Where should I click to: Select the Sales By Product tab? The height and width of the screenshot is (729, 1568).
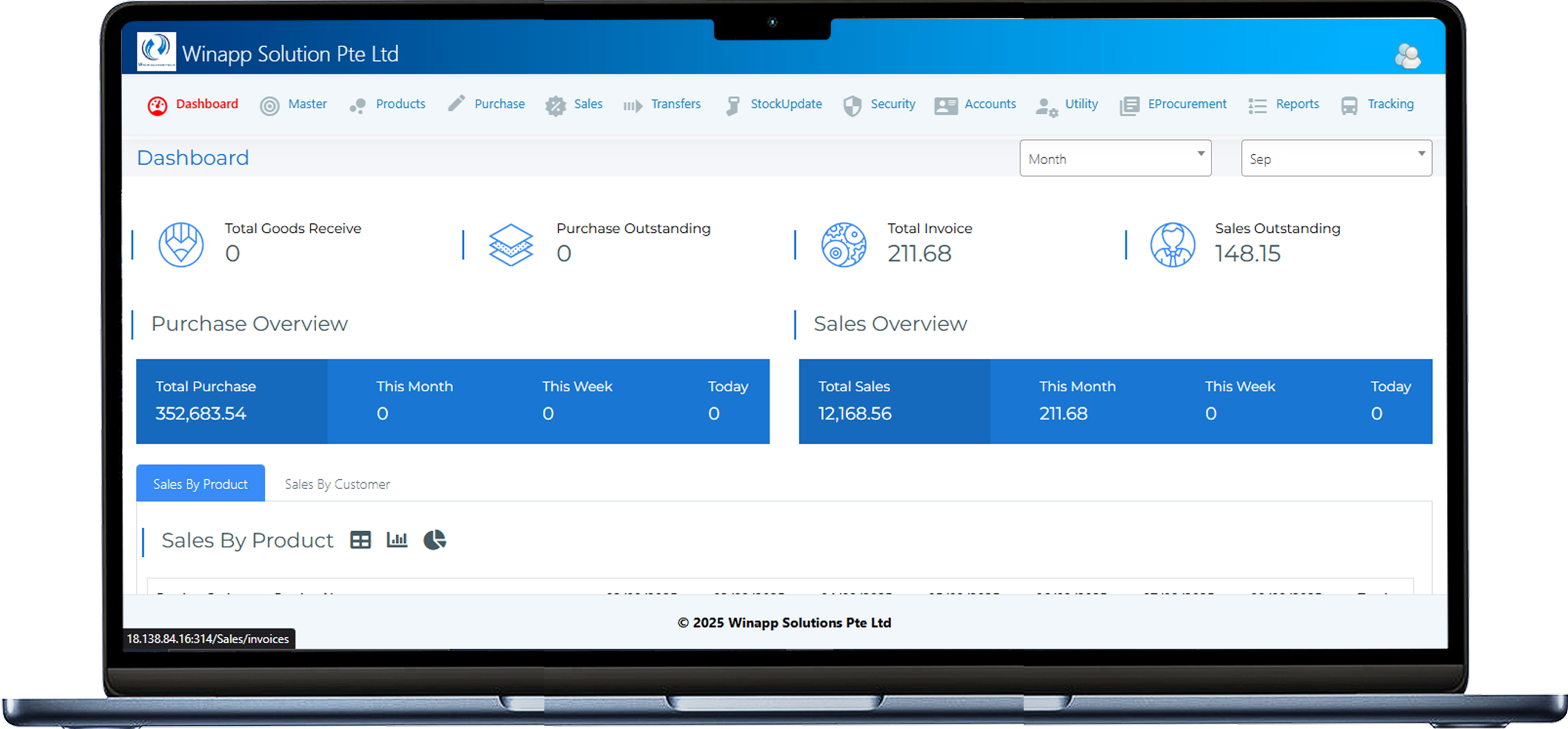point(200,484)
